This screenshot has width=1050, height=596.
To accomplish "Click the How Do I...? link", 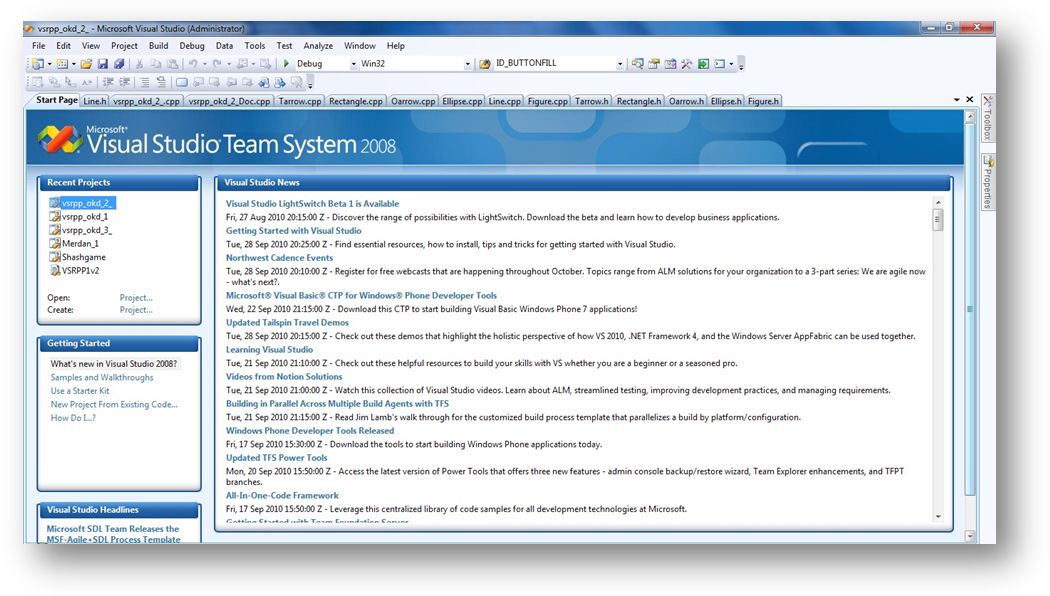I will 73,418.
